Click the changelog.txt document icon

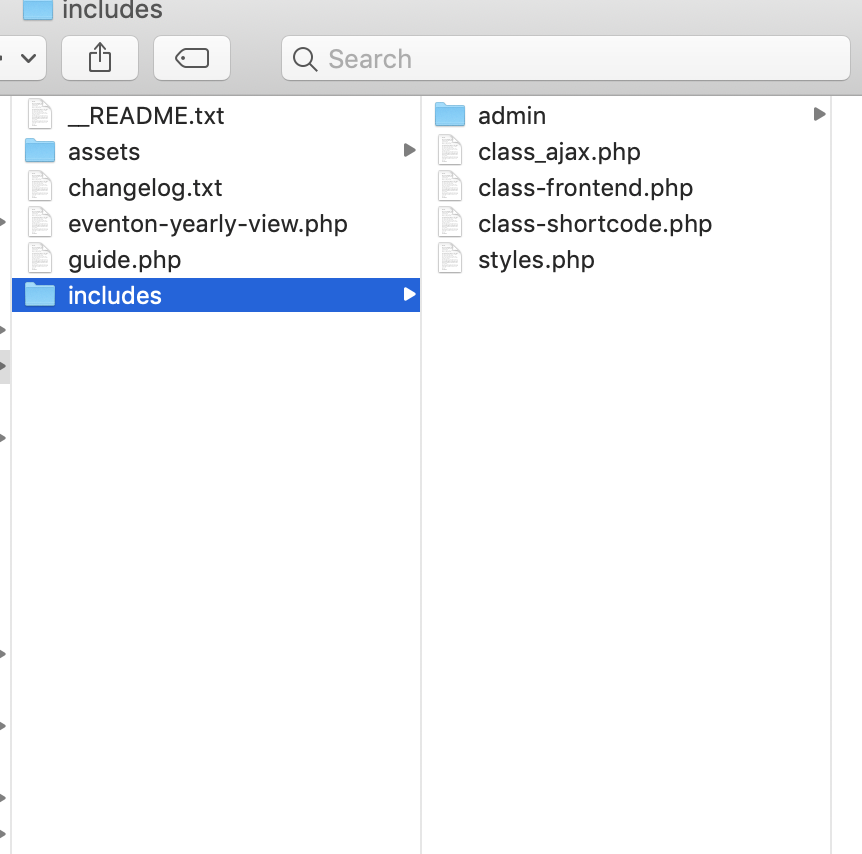pyautogui.click(x=40, y=187)
